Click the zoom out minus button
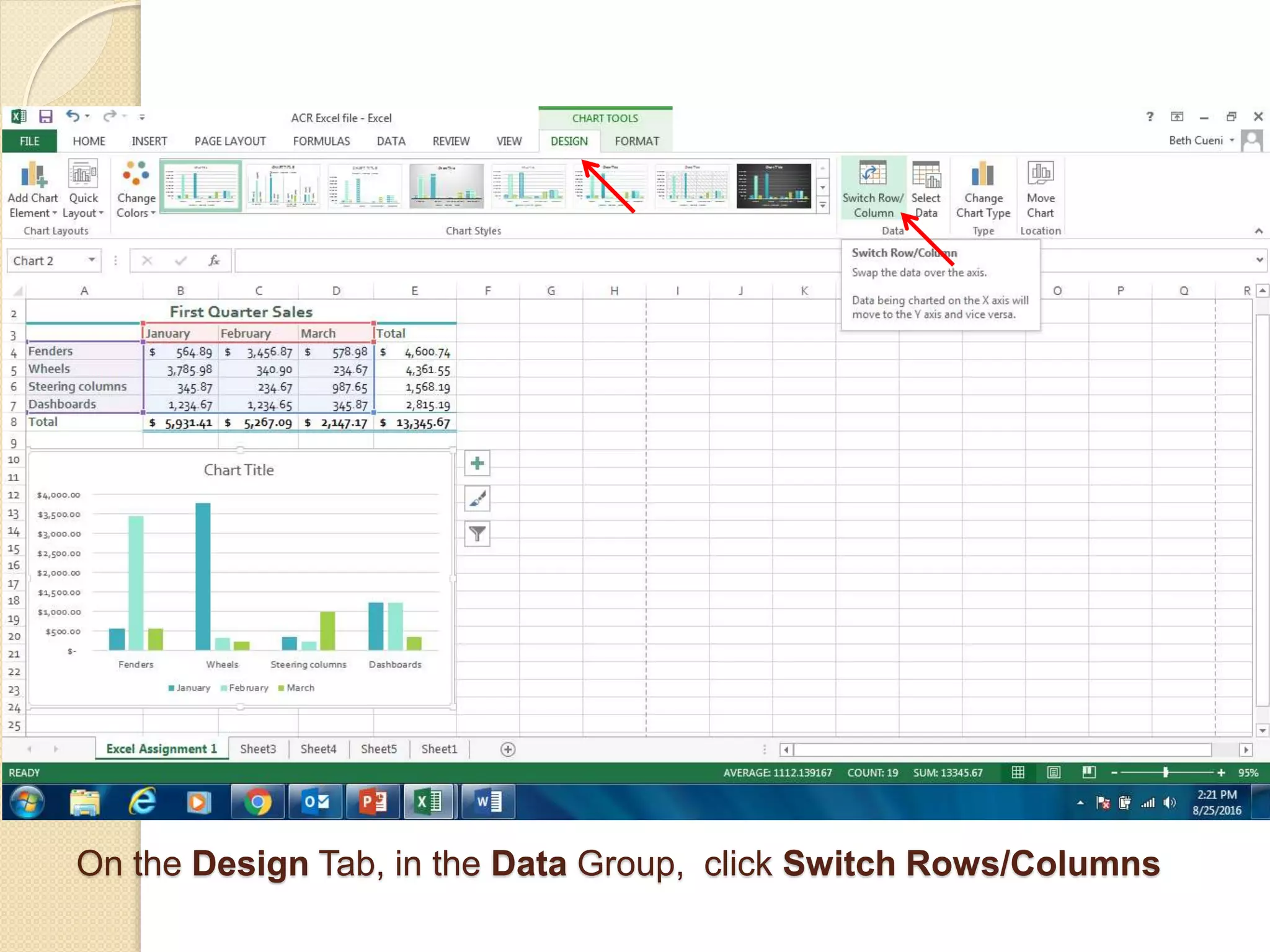Viewport: 1270px width, 952px height. pos(1114,772)
